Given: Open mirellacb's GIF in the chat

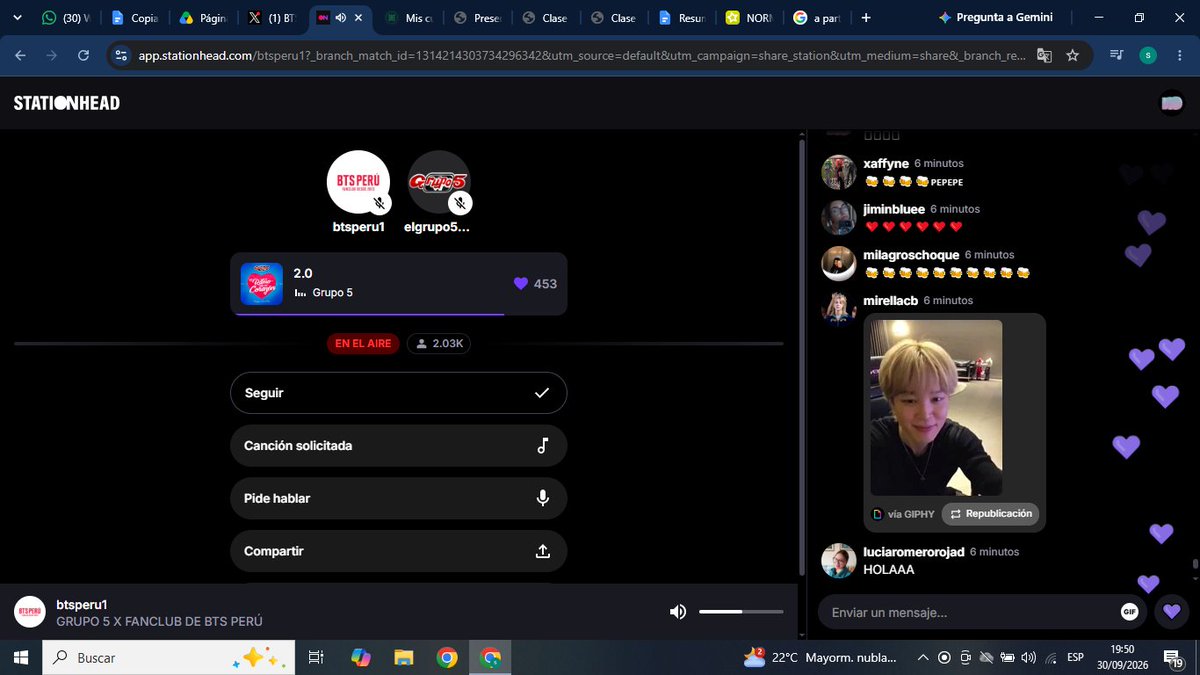Looking at the screenshot, I should 936,408.
